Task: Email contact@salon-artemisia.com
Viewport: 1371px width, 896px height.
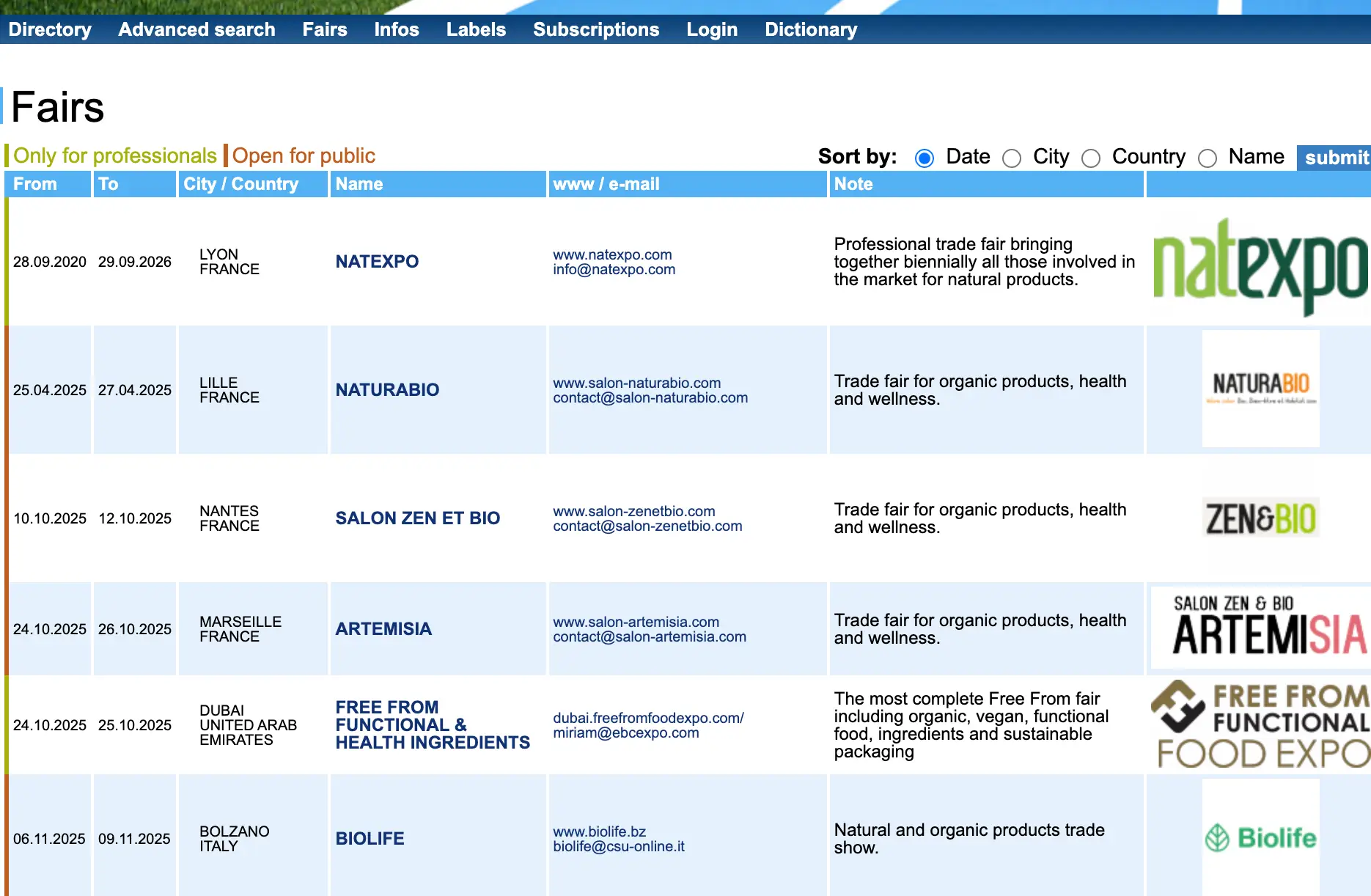Action: coord(650,636)
